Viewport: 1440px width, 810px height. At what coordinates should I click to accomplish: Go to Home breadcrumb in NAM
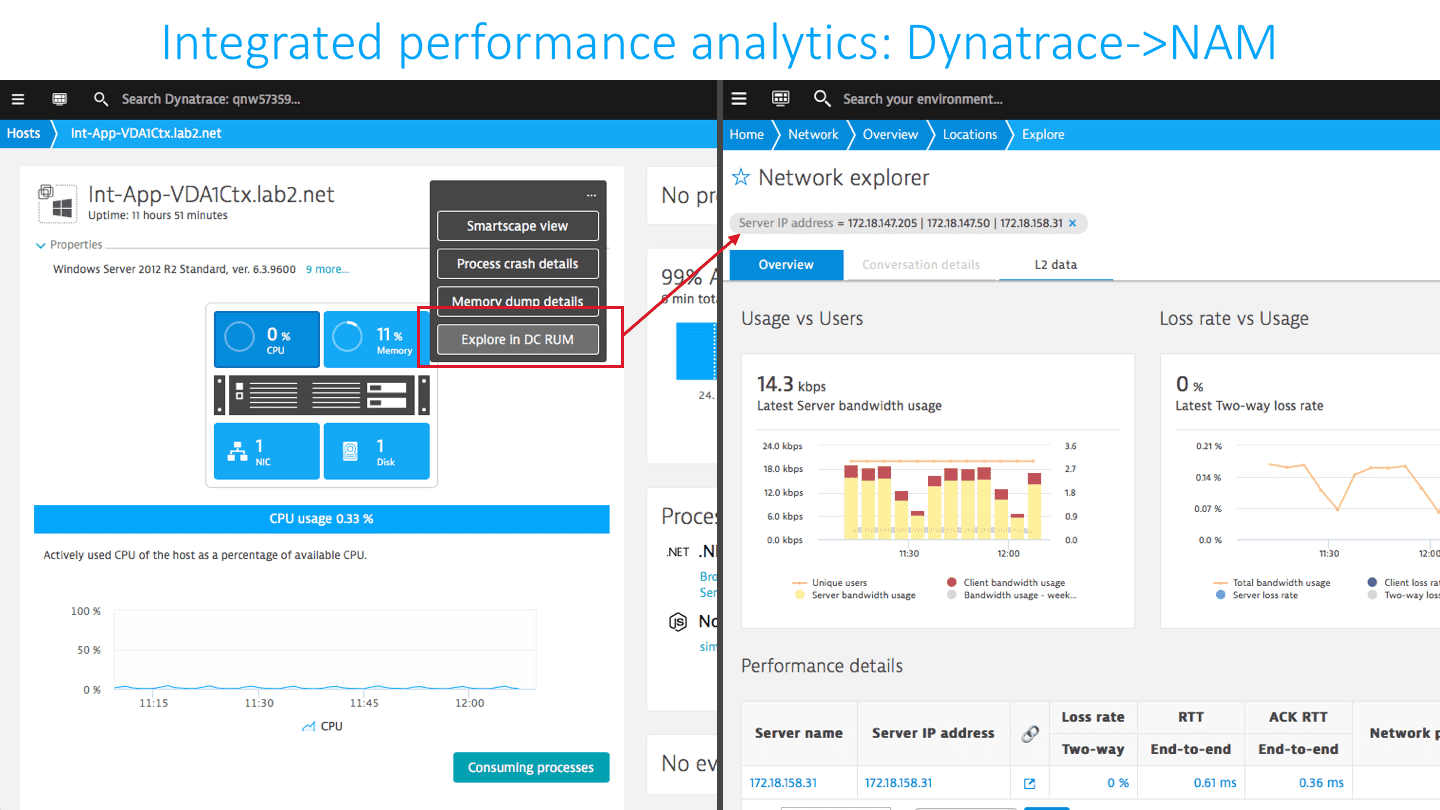coord(746,134)
